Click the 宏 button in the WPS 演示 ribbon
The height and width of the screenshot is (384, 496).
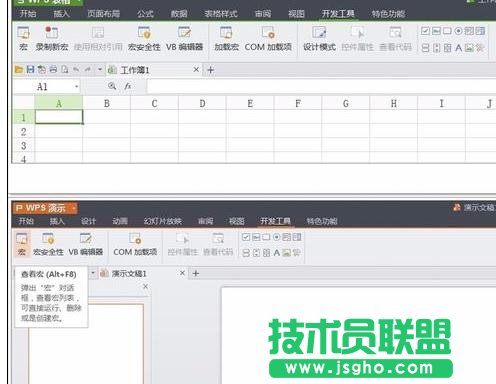[22, 244]
